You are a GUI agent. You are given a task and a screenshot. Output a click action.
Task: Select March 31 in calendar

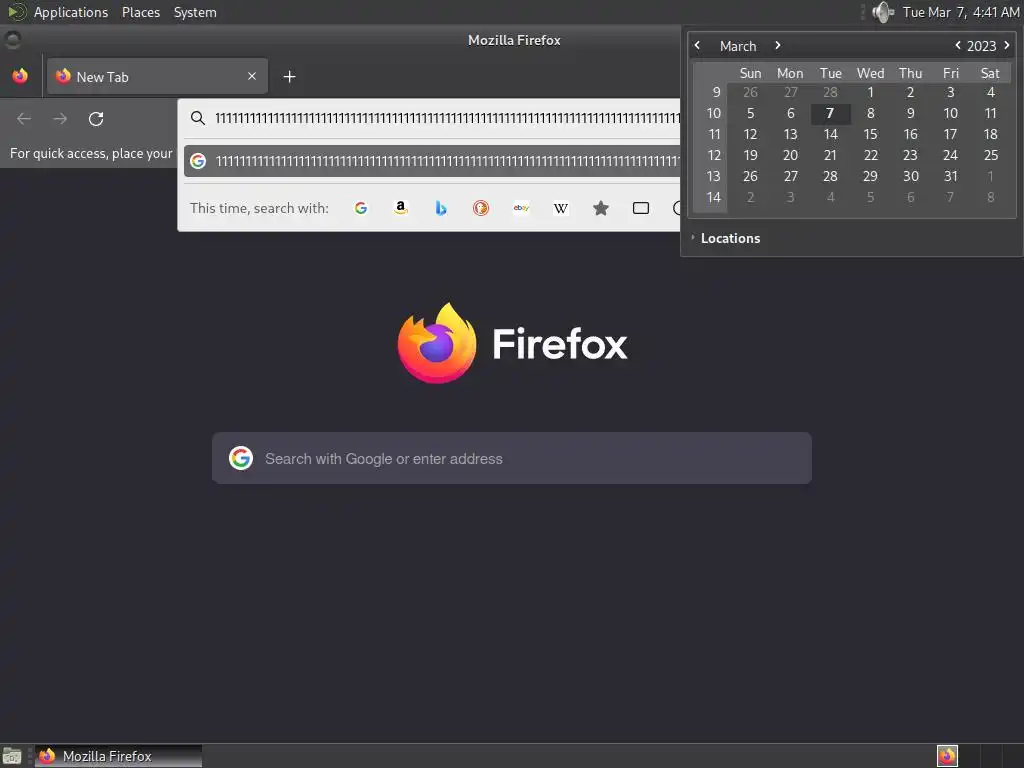pos(951,176)
